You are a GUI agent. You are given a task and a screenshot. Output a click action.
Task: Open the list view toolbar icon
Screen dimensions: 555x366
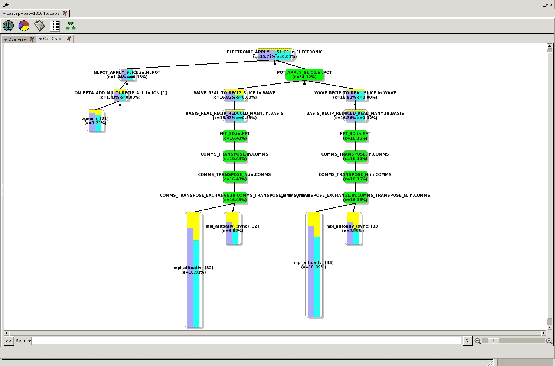click(56, 26)
